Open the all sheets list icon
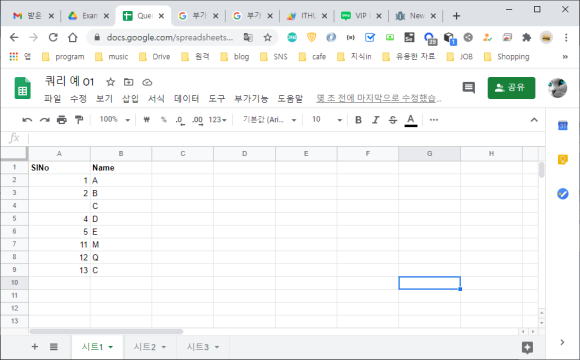This screenshot has height=360, width=580. (x=54, y=347)
